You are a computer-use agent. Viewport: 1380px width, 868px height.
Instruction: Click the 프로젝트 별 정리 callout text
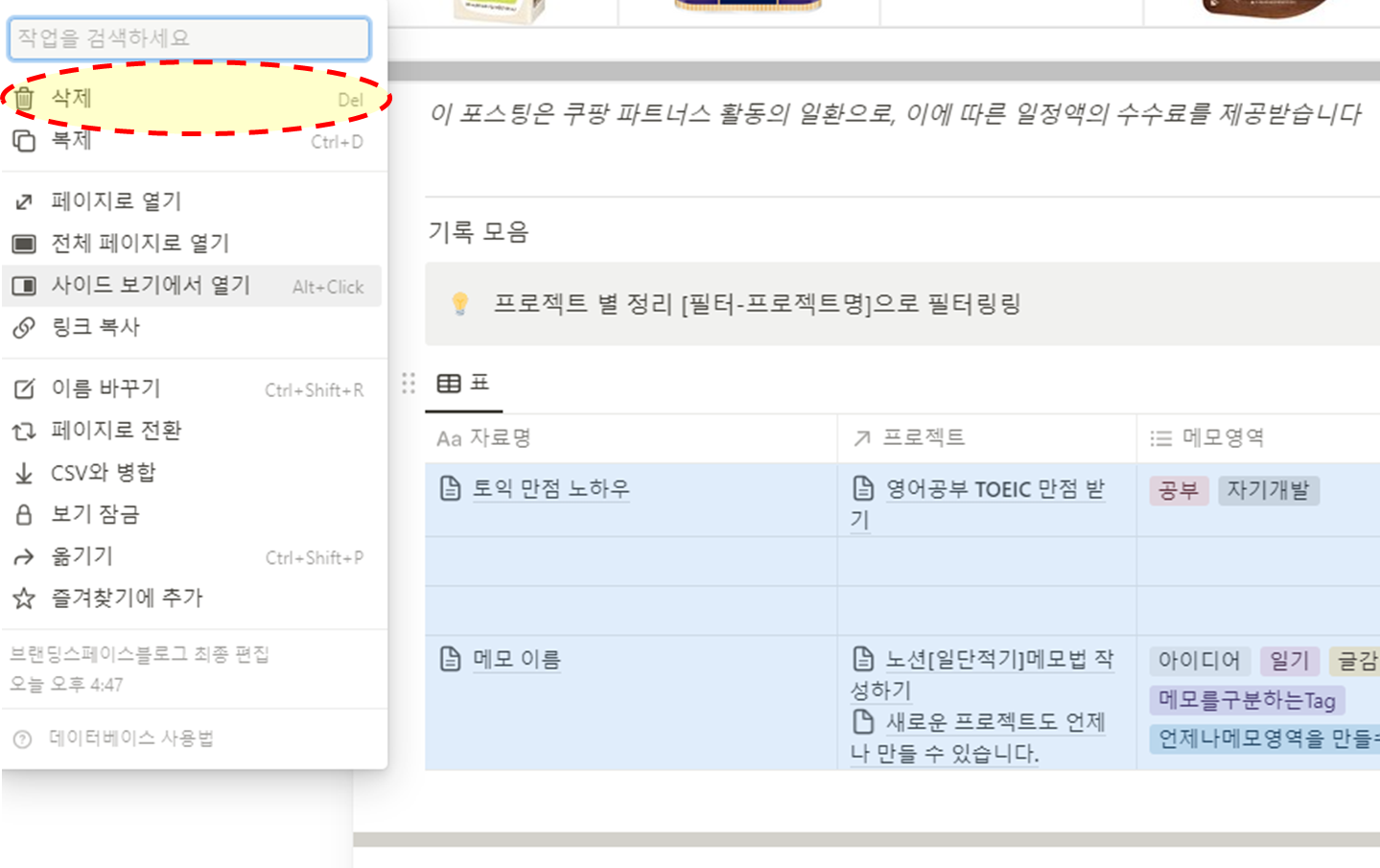click(757, 304)
